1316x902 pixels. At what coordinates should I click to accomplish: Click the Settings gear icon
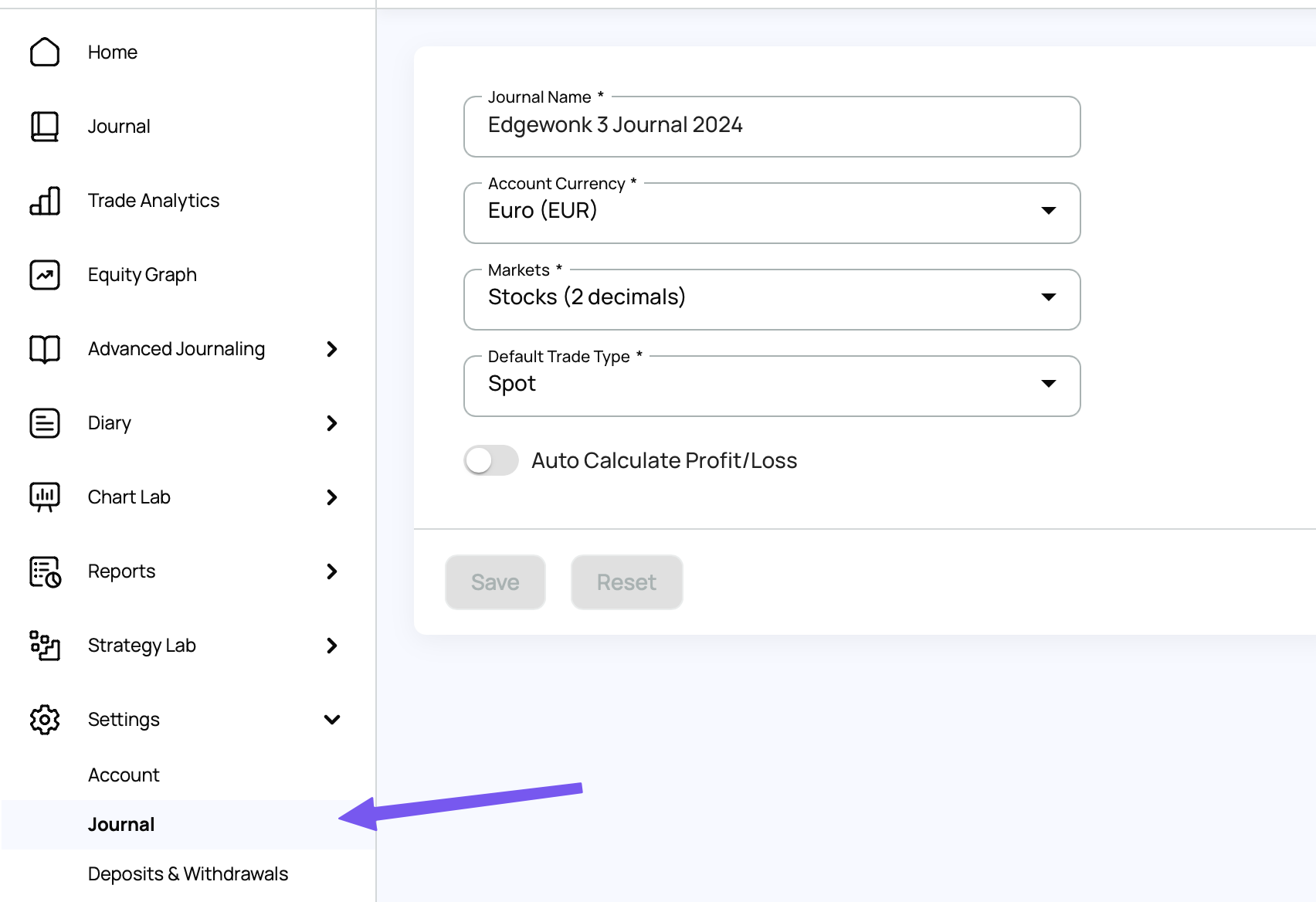click(x=45, y=720)
